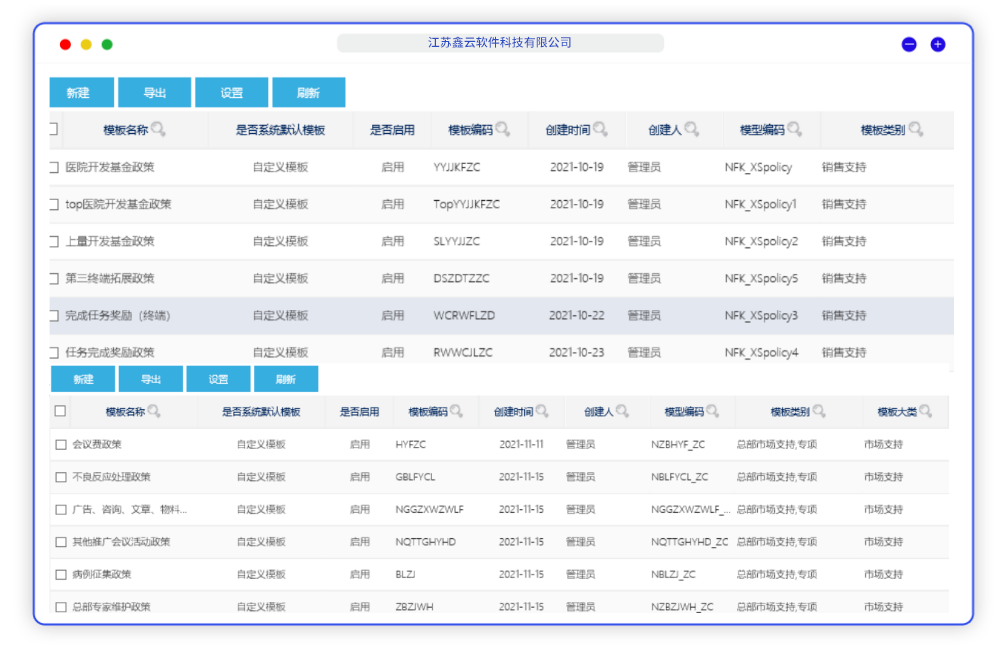The width and height of the screenshot is (1000, 656).
Task: Click the blue plus icon in title bar
Action: click(937, 44)
